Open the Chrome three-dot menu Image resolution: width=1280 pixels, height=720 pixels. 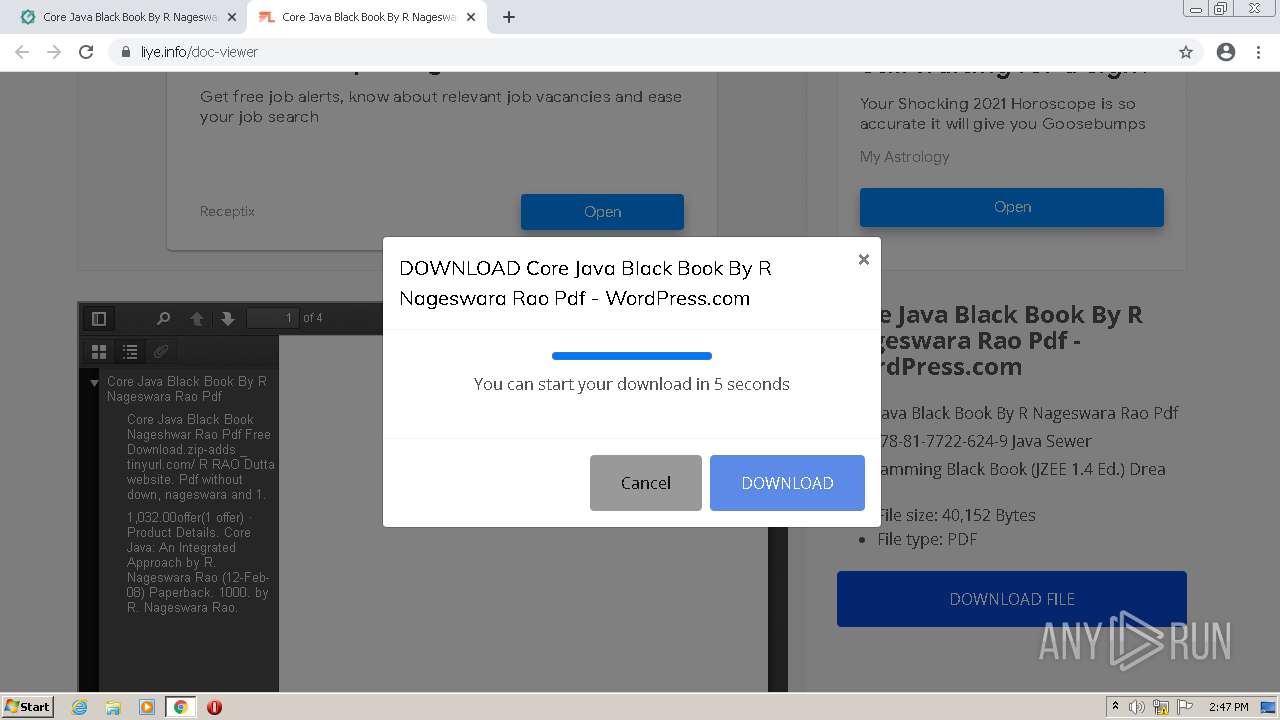tap(1258, 52)
